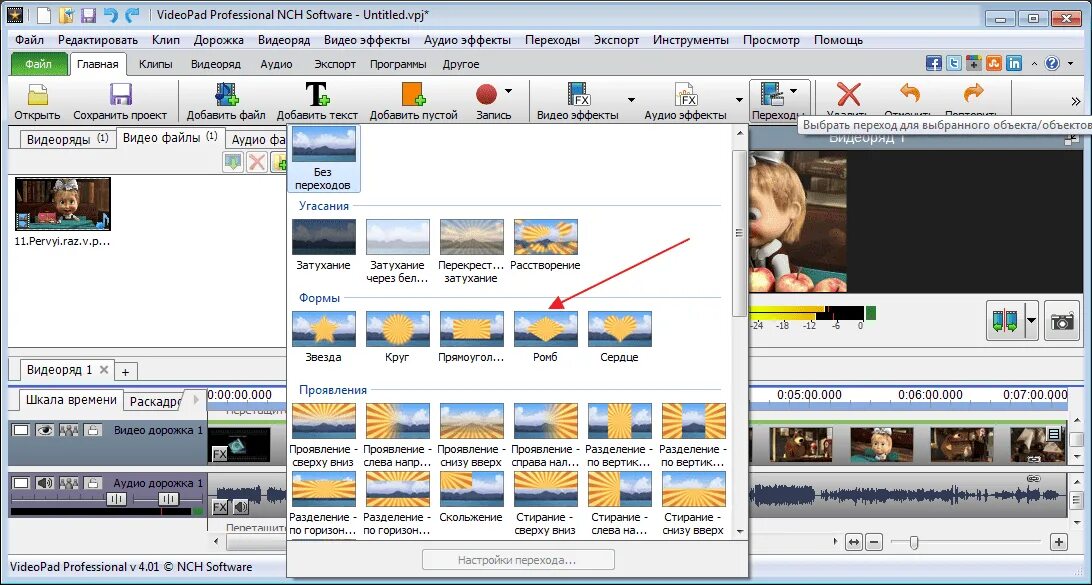This screenshot has width=1092, height=585.
Task: Open the dropdown arrow beside the help icon
Action: pyautogui.click(x=1068, y=63)
